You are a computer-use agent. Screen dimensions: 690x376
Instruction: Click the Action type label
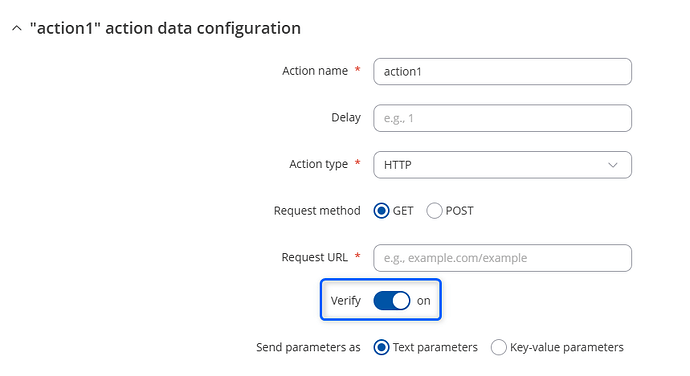click(x=319, y=164)
